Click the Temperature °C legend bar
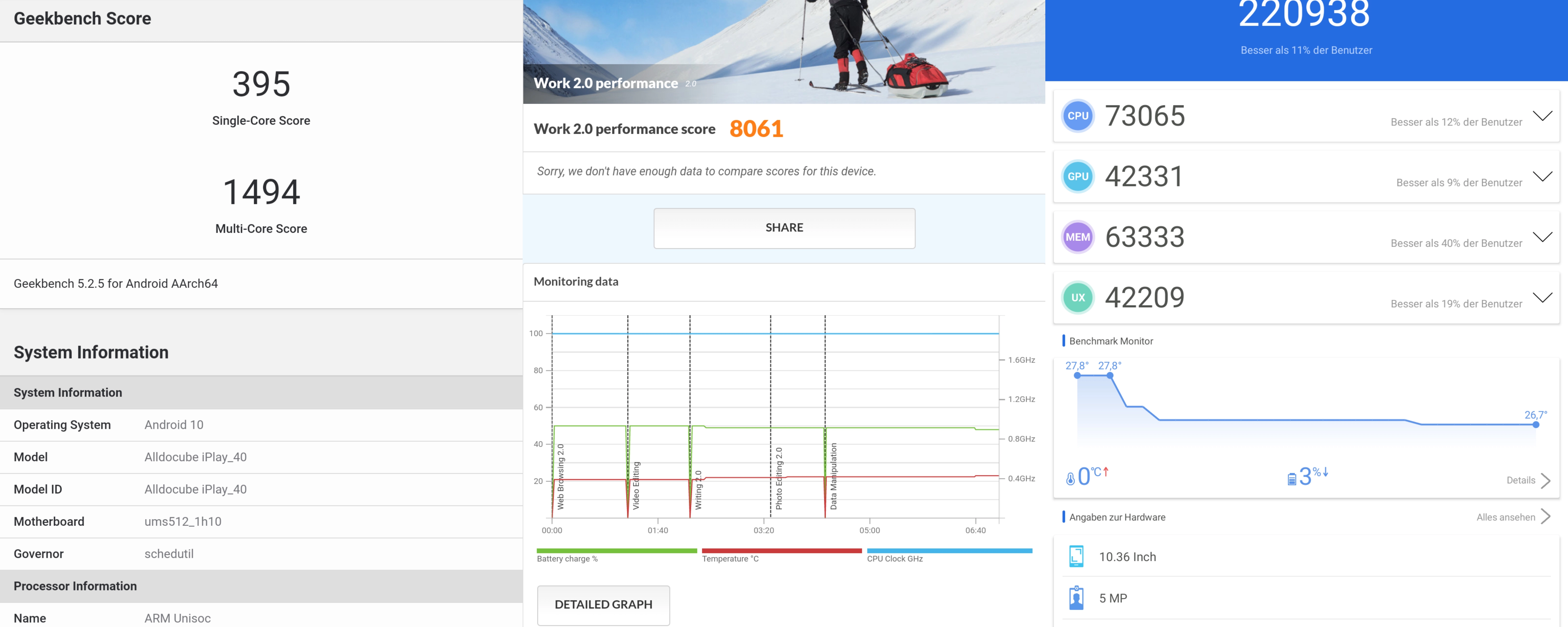 pyautogui.click(x=782, y=551)
